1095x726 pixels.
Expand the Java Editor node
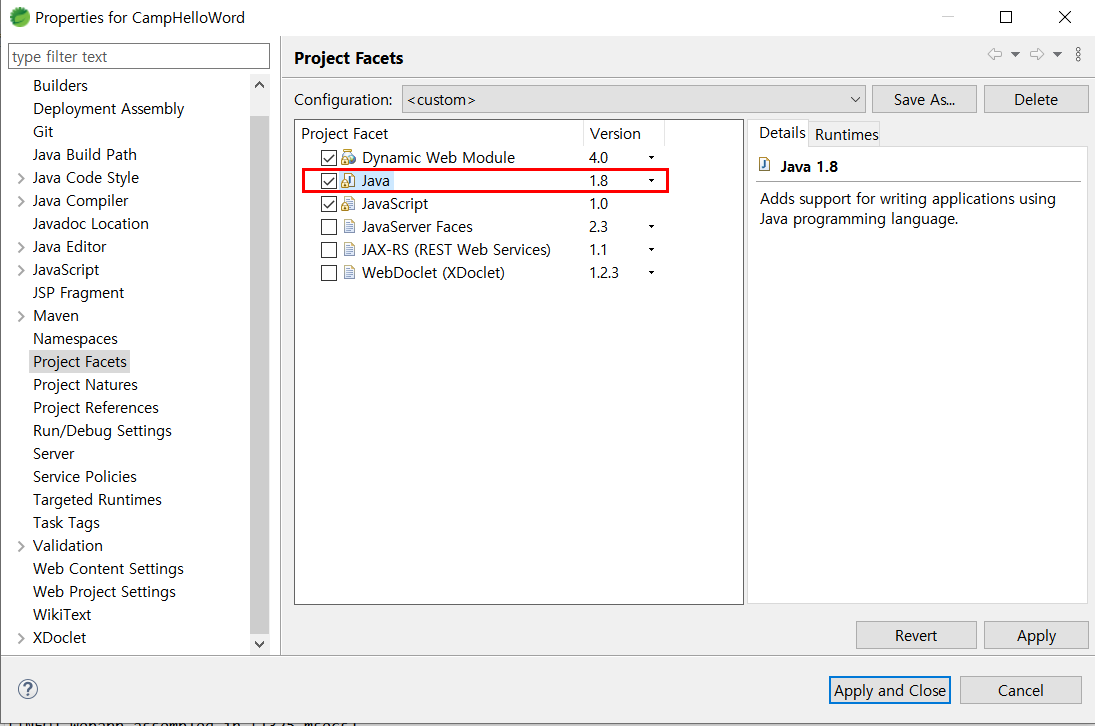[x=21, y=247]
